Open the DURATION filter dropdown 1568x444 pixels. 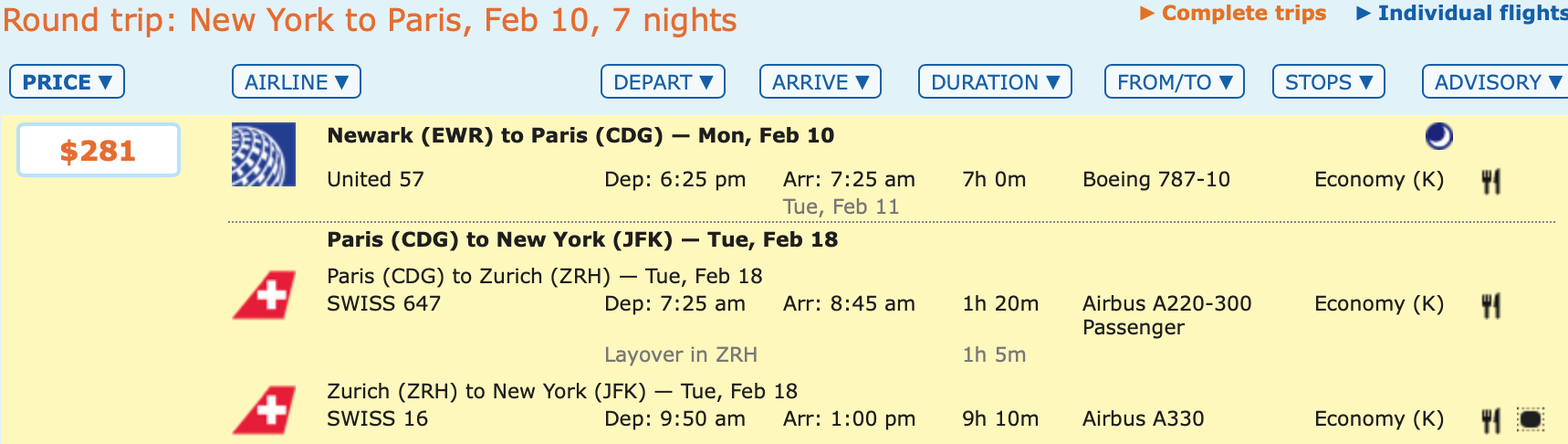[x=995, y=82]
